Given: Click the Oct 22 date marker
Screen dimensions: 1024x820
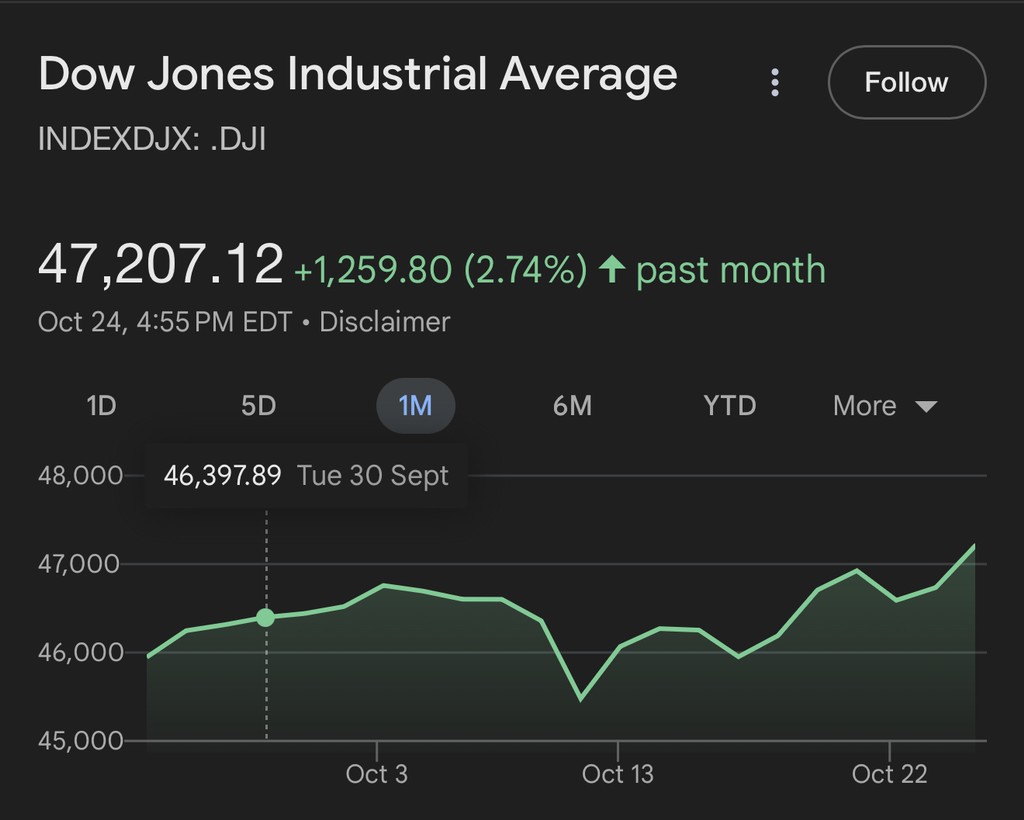Looking at the screenshot, I should [889, 774].
